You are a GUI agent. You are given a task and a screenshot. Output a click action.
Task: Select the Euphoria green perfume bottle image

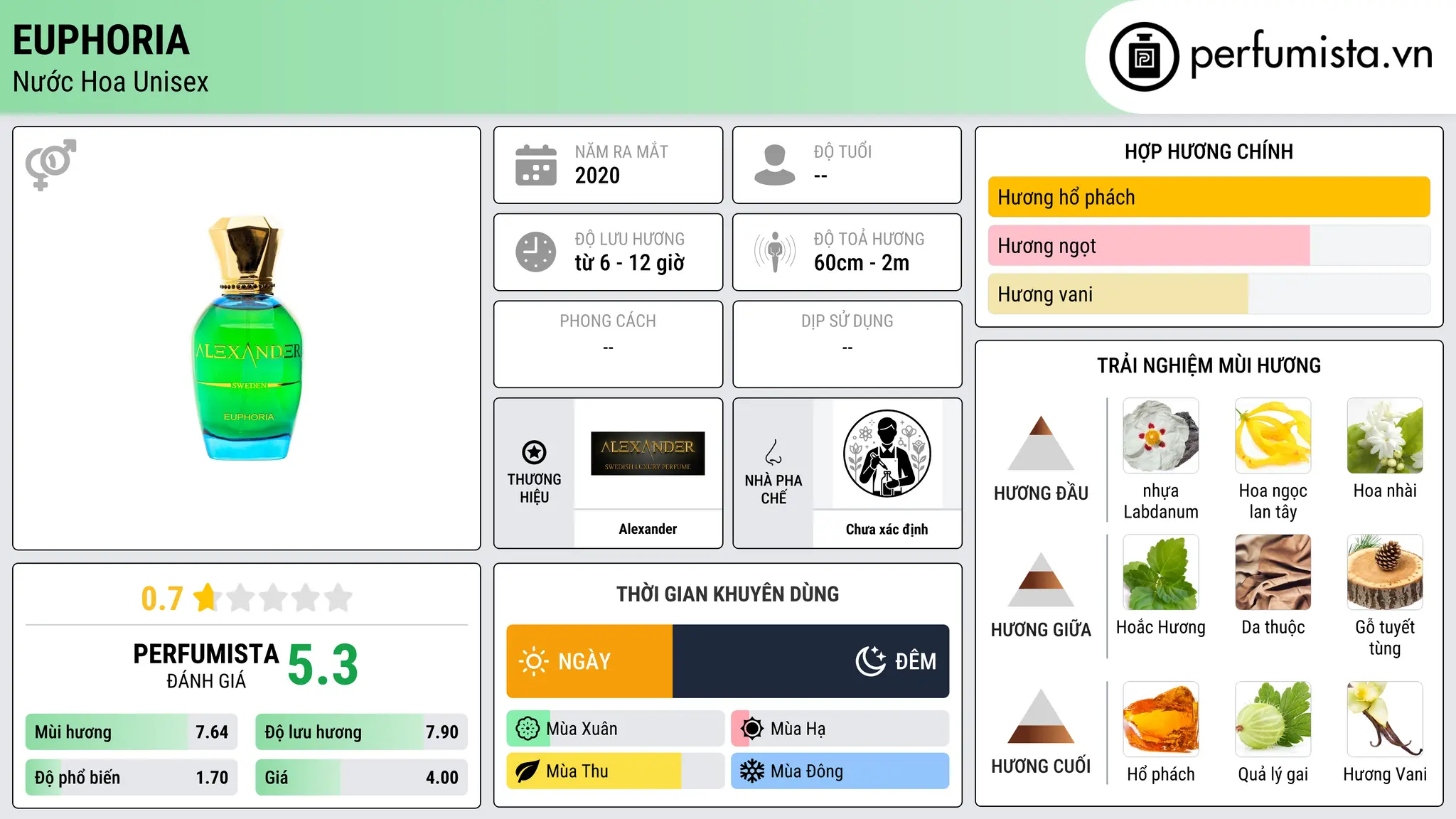click(247, 338)
